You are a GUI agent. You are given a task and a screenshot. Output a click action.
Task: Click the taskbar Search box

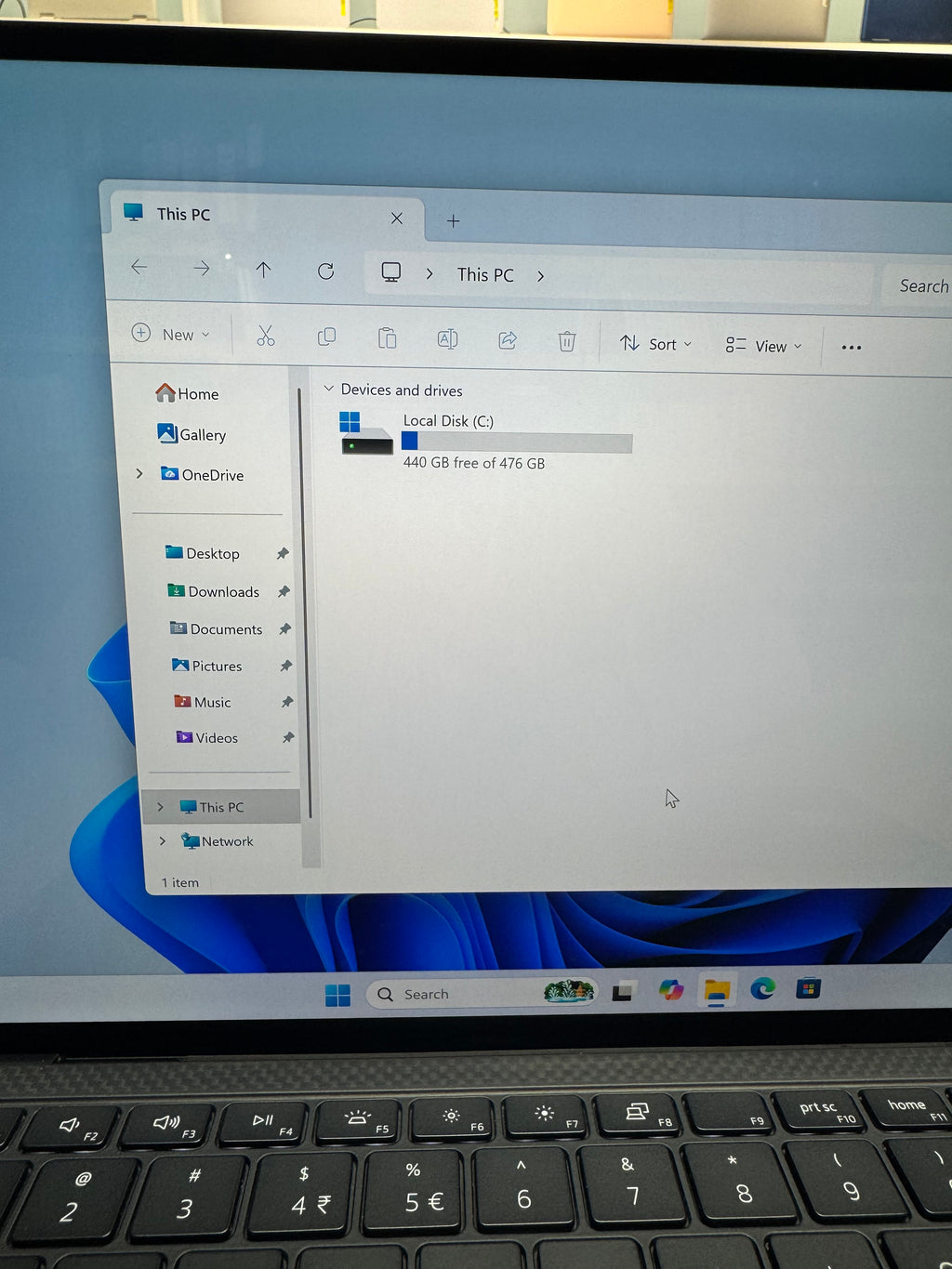(x=480, y=993)
